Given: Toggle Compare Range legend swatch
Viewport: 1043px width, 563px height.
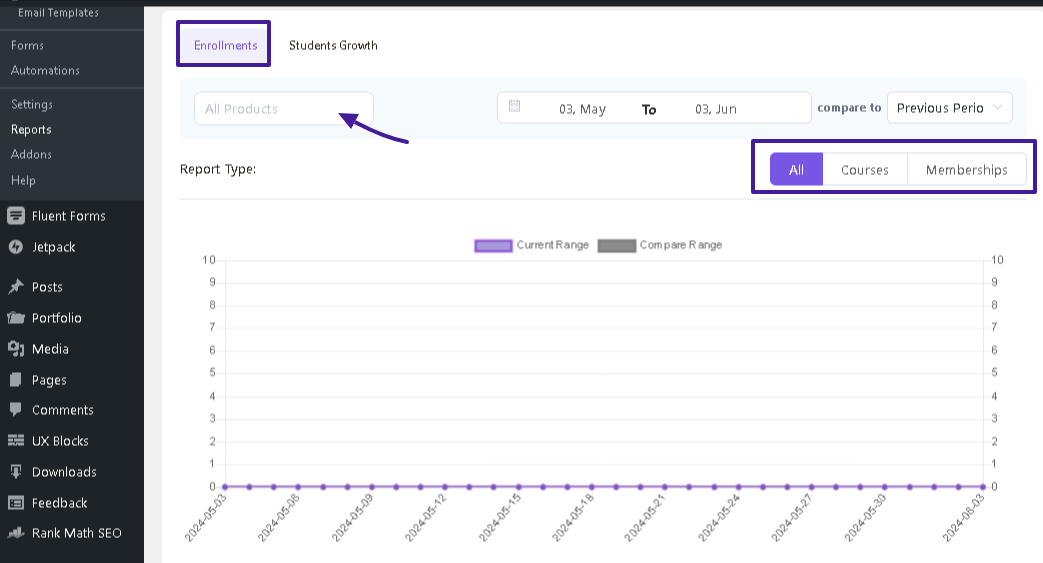Looking at the screenshot, I should tap(617, 246).
